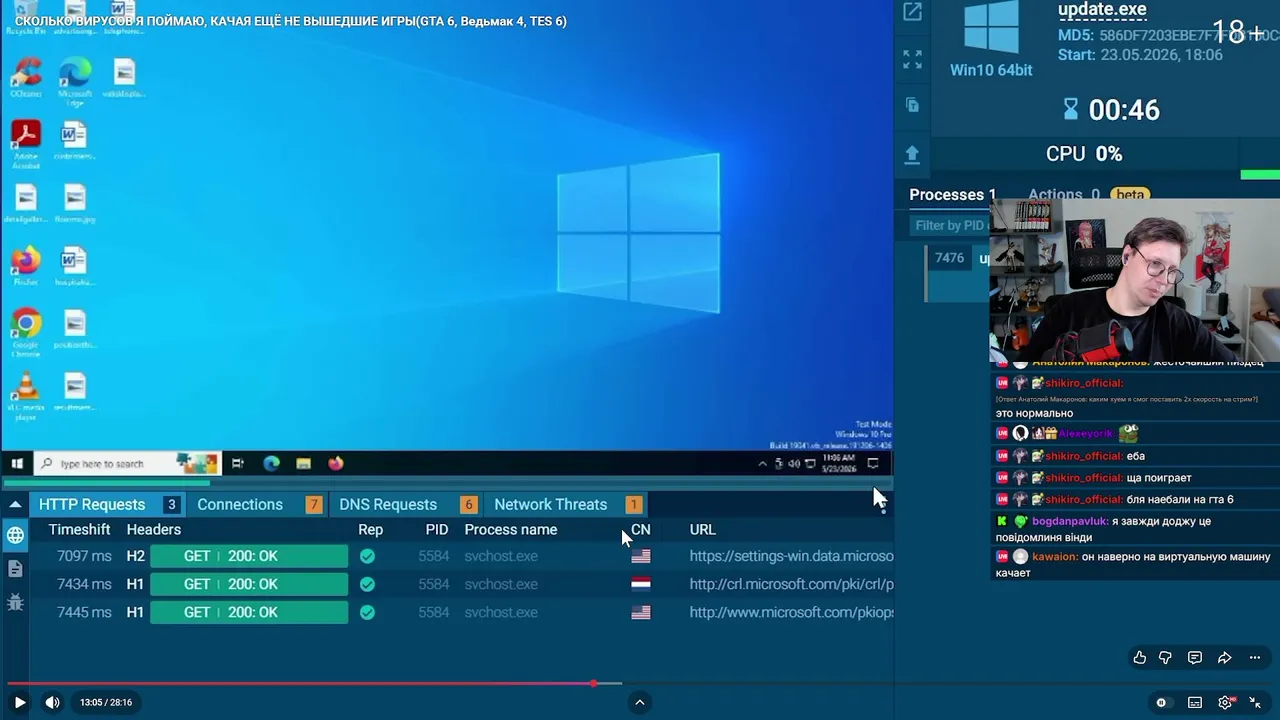
Task: Expand the video chapters chevron button
Action: pyautogui.click(x=640, y=702)
